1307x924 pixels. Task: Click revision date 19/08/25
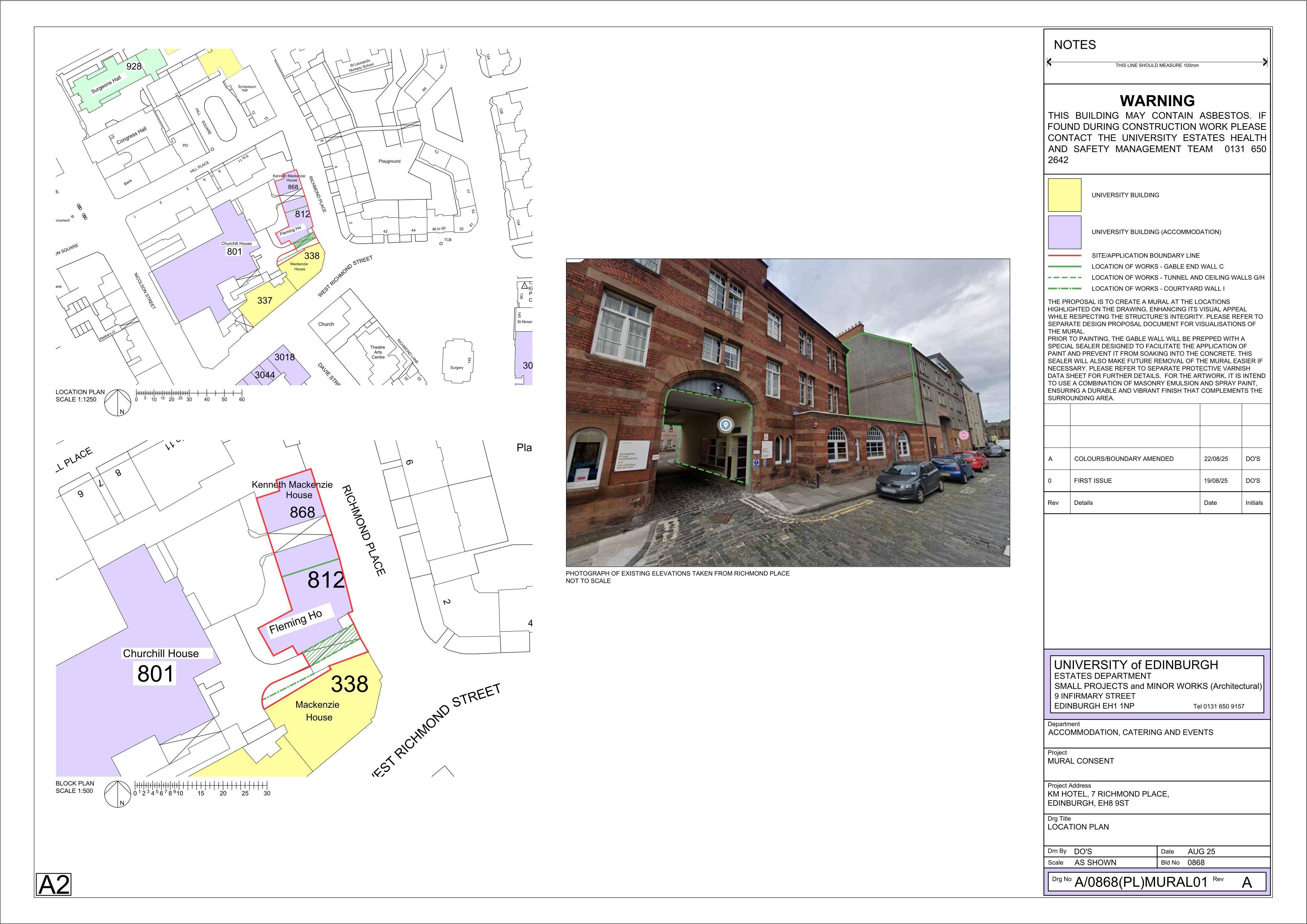[1216, 481]
